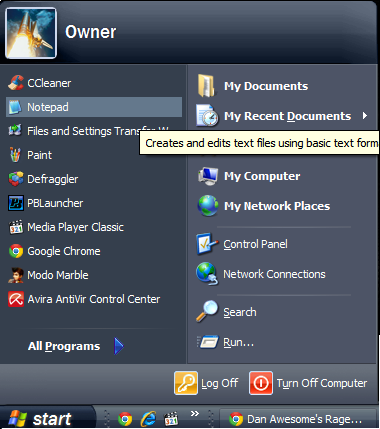Click the Search magnifying glass icon

click(x=207, y=311)
